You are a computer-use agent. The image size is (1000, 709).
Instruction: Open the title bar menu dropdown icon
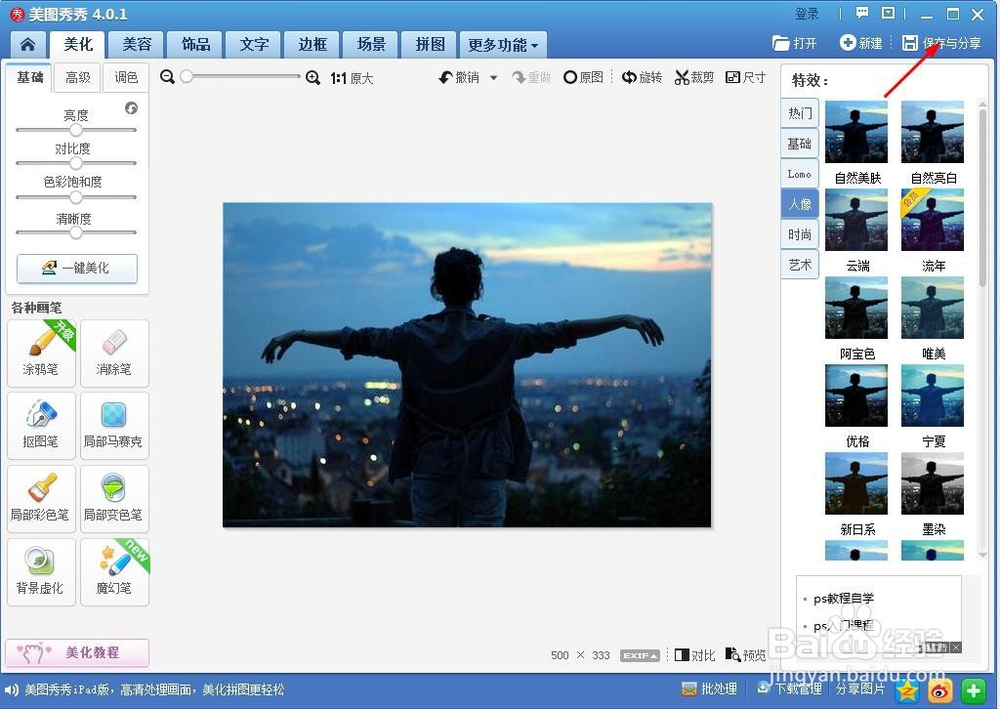pyautogui.click(x=888, y=13)
